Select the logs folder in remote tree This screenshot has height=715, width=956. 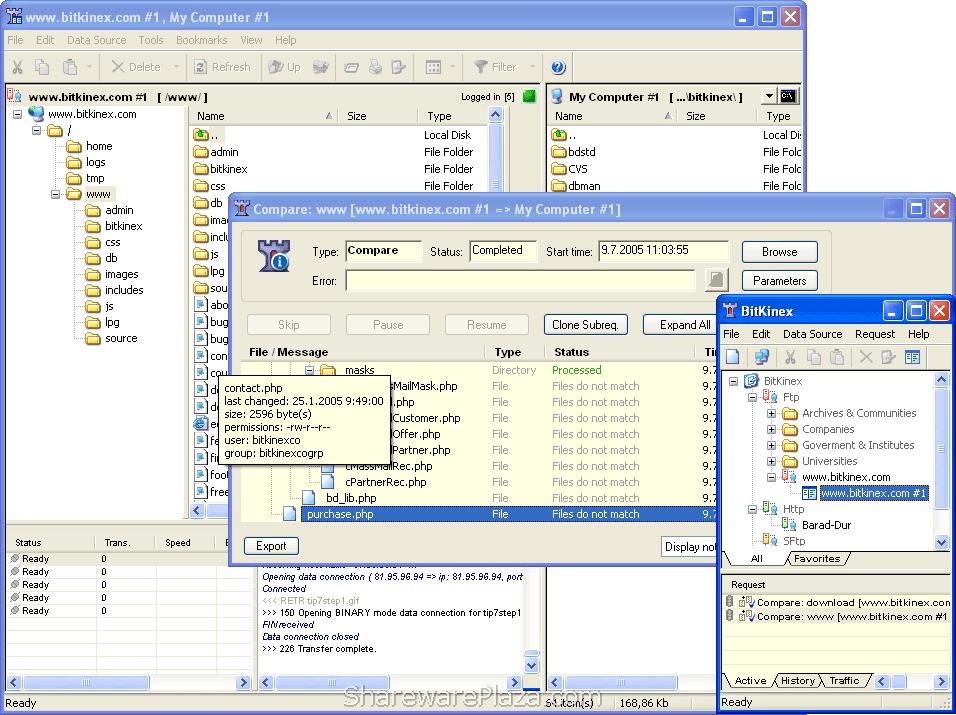coord(95,162)
